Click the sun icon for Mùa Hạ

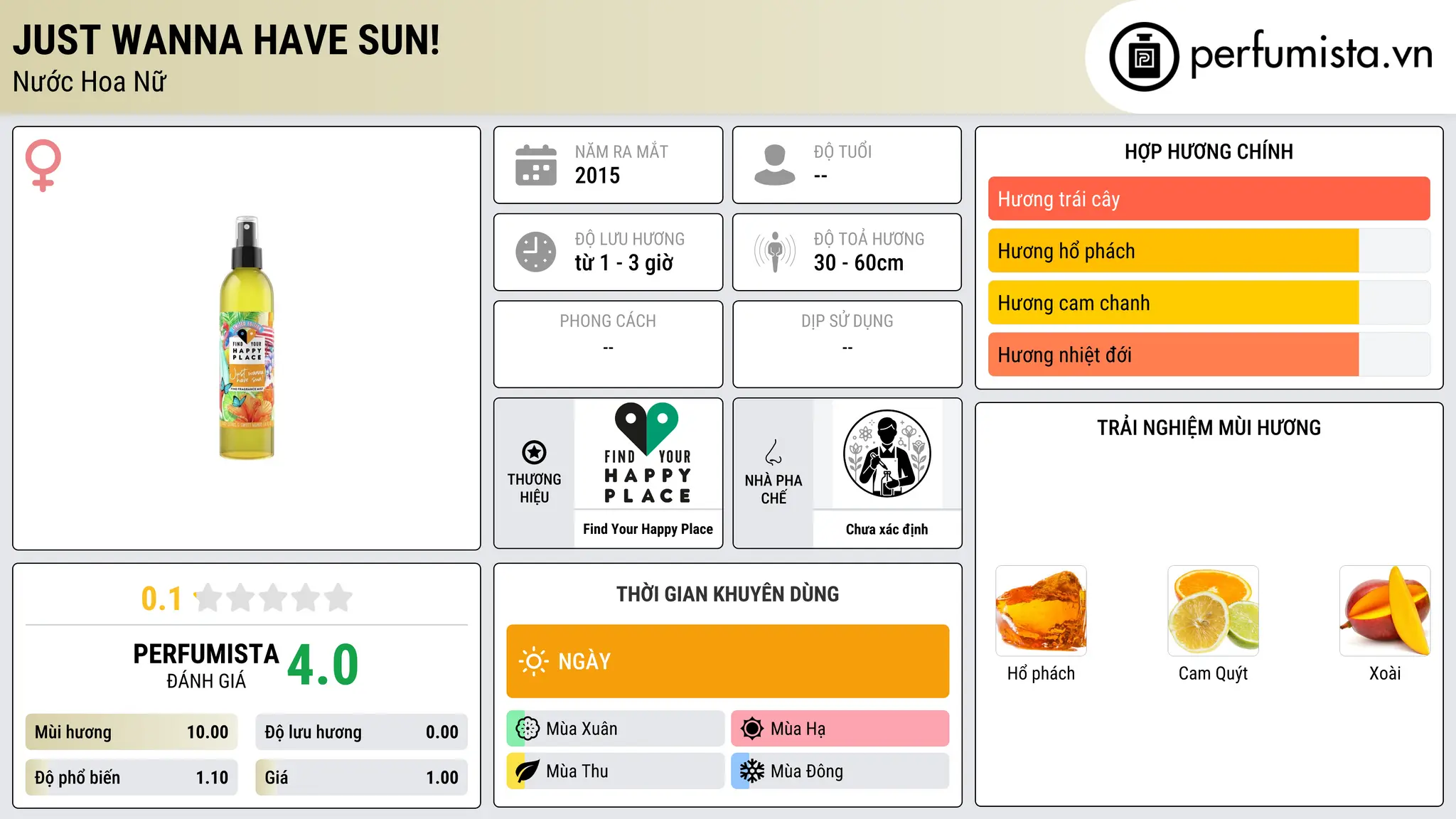click(752, 729)
